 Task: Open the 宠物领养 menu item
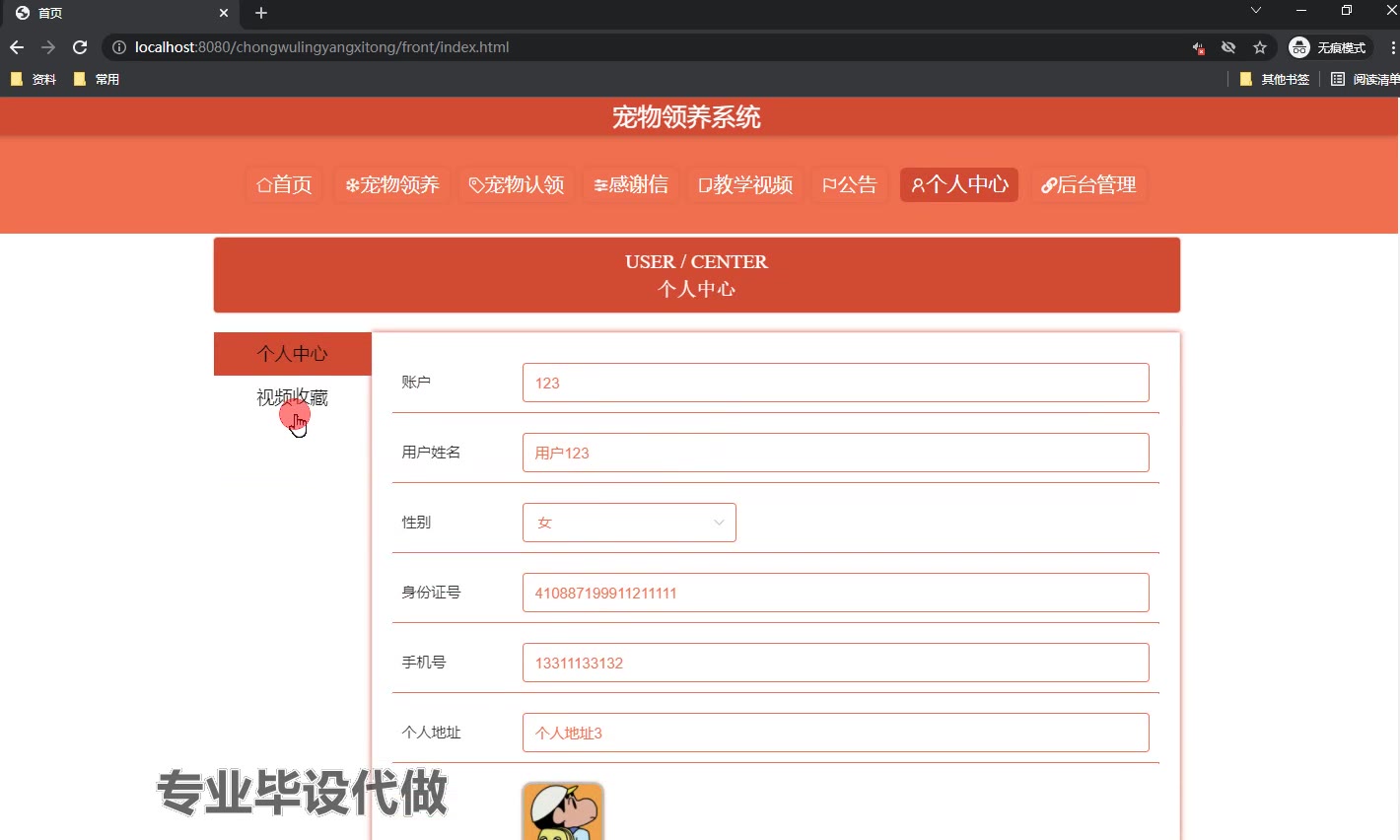tap(391, 184)
